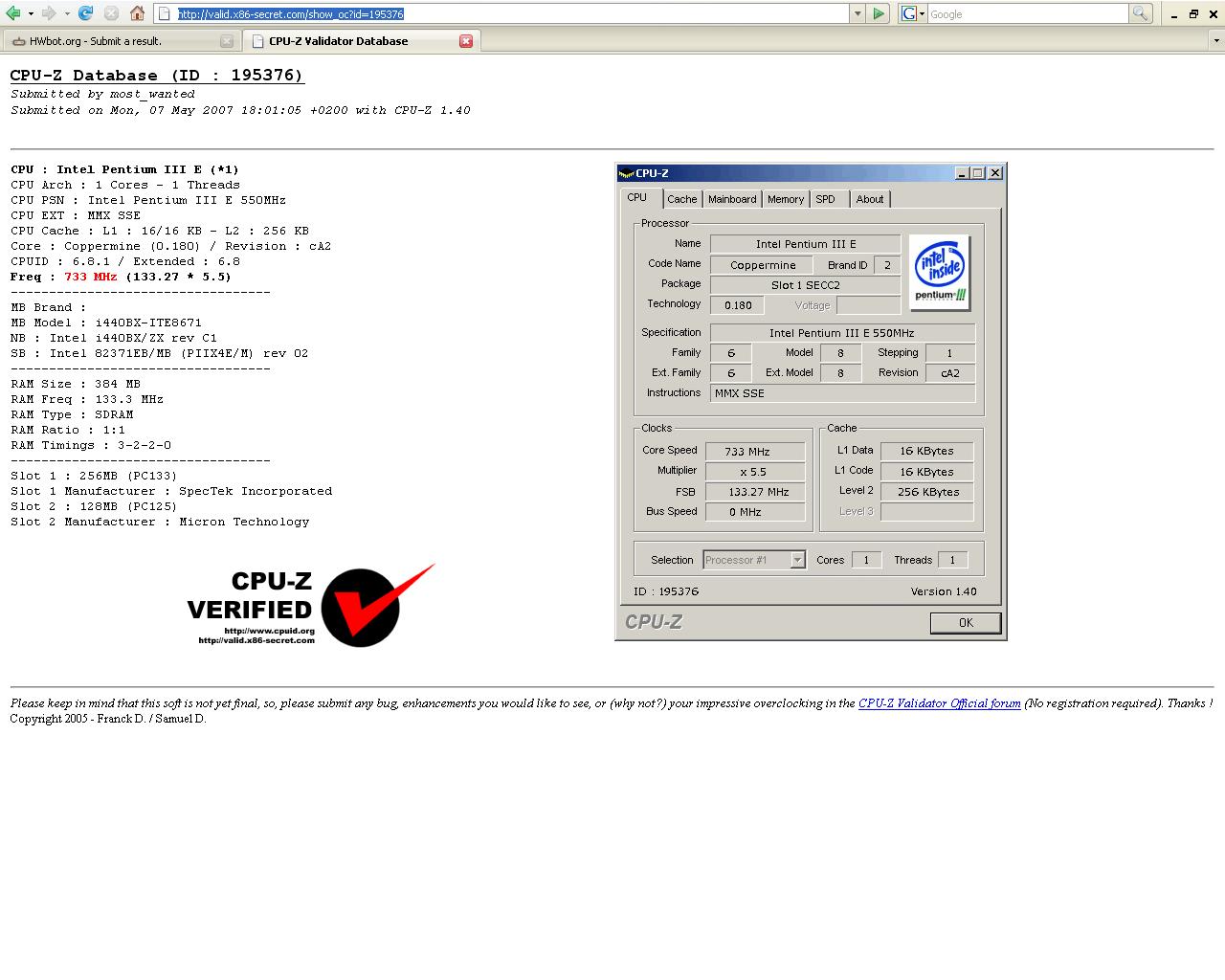Click the Slot 1 Manufacturer SpecTek line
Viewport: 1225px width, 980px height.
(x=171, y=491)
